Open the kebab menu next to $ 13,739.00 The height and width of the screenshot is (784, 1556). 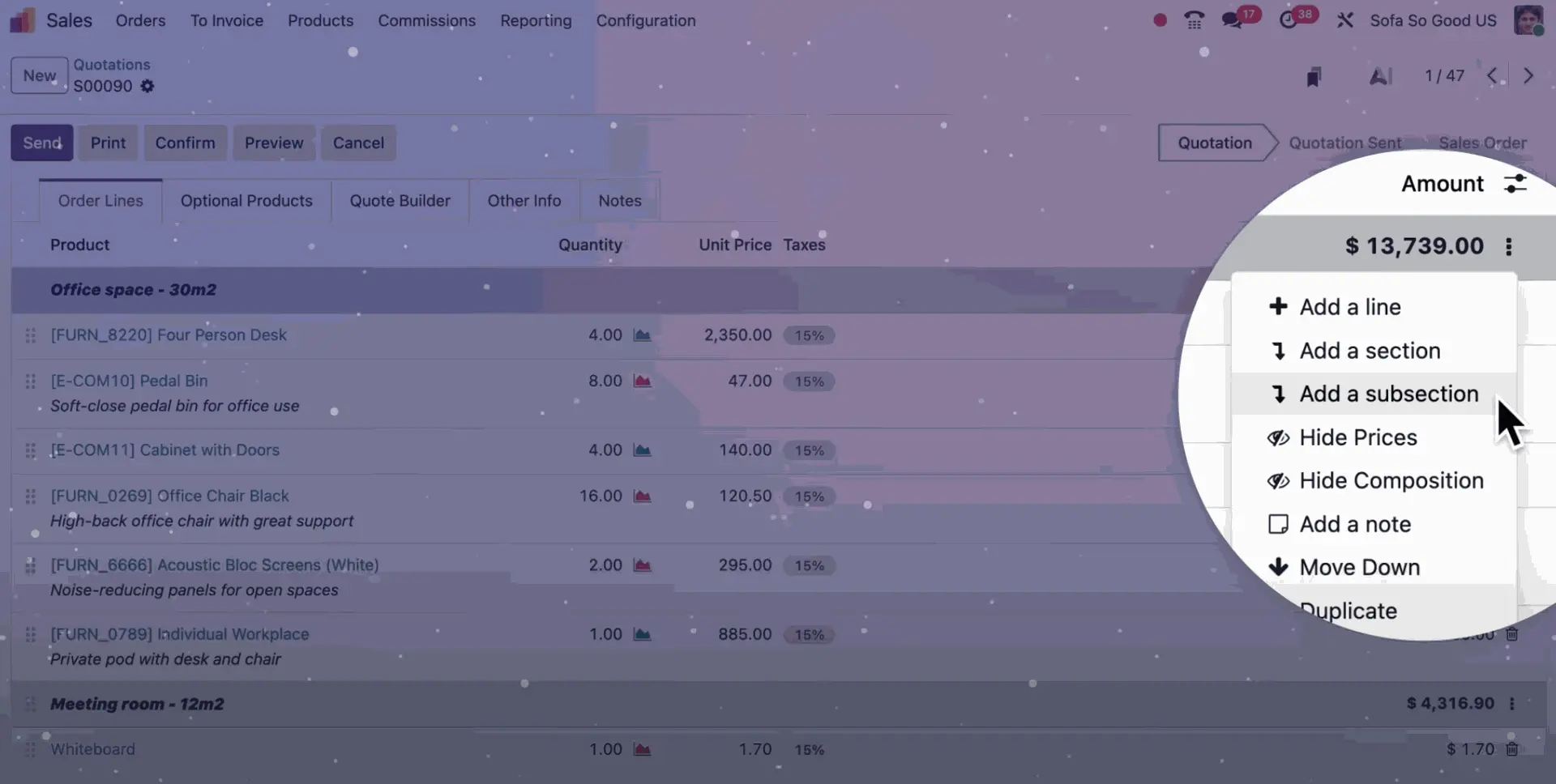1508,246
